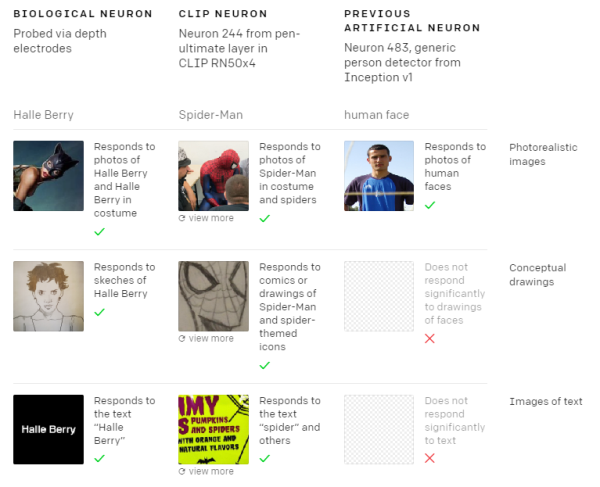View more Spider-Man drawing examples
600x487 pixels.
pos(206,338)
